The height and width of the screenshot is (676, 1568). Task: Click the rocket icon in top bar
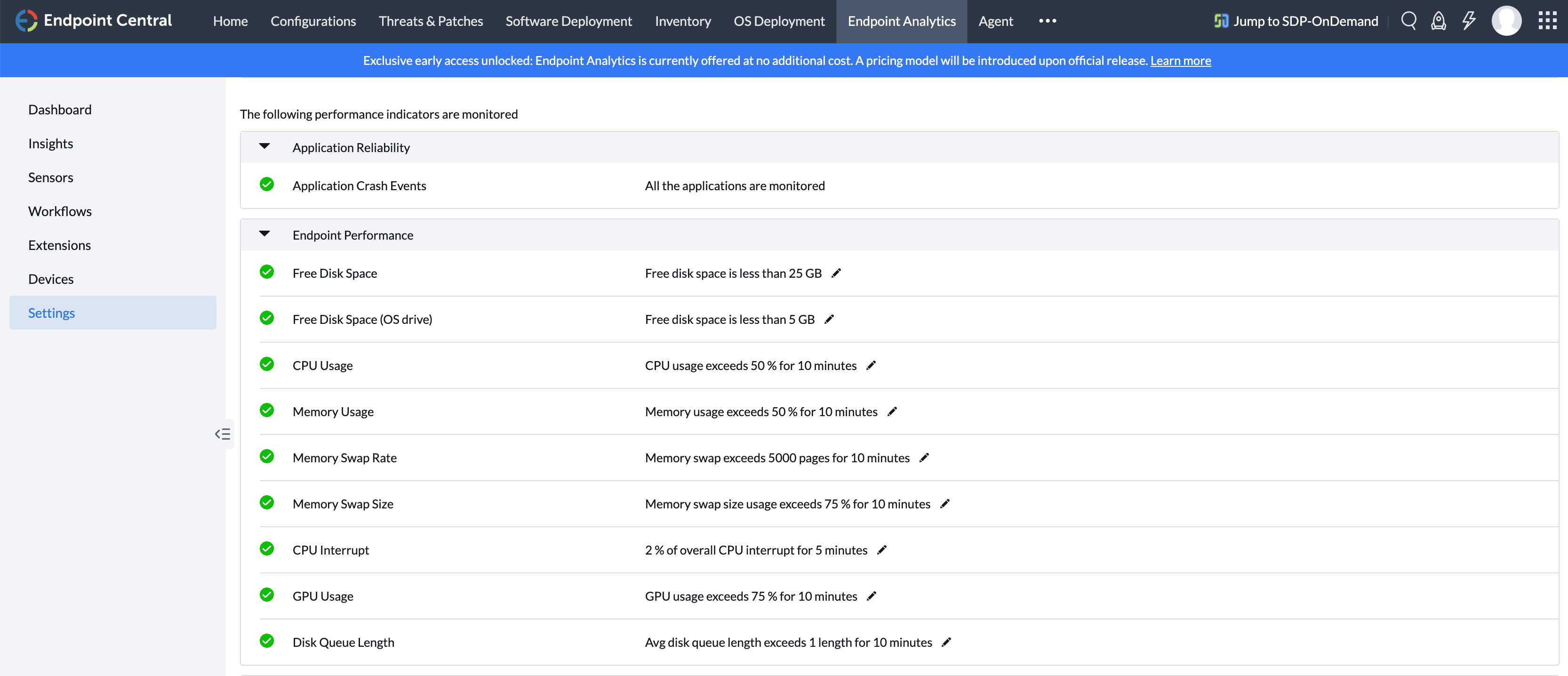point(1438,21)
